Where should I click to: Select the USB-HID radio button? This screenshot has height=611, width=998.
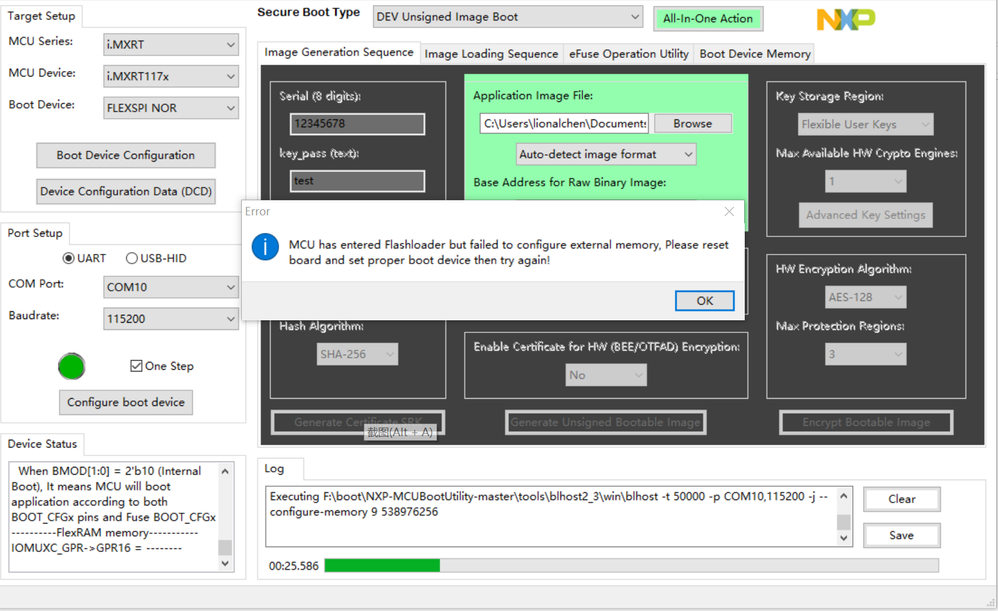coord(132,258)
